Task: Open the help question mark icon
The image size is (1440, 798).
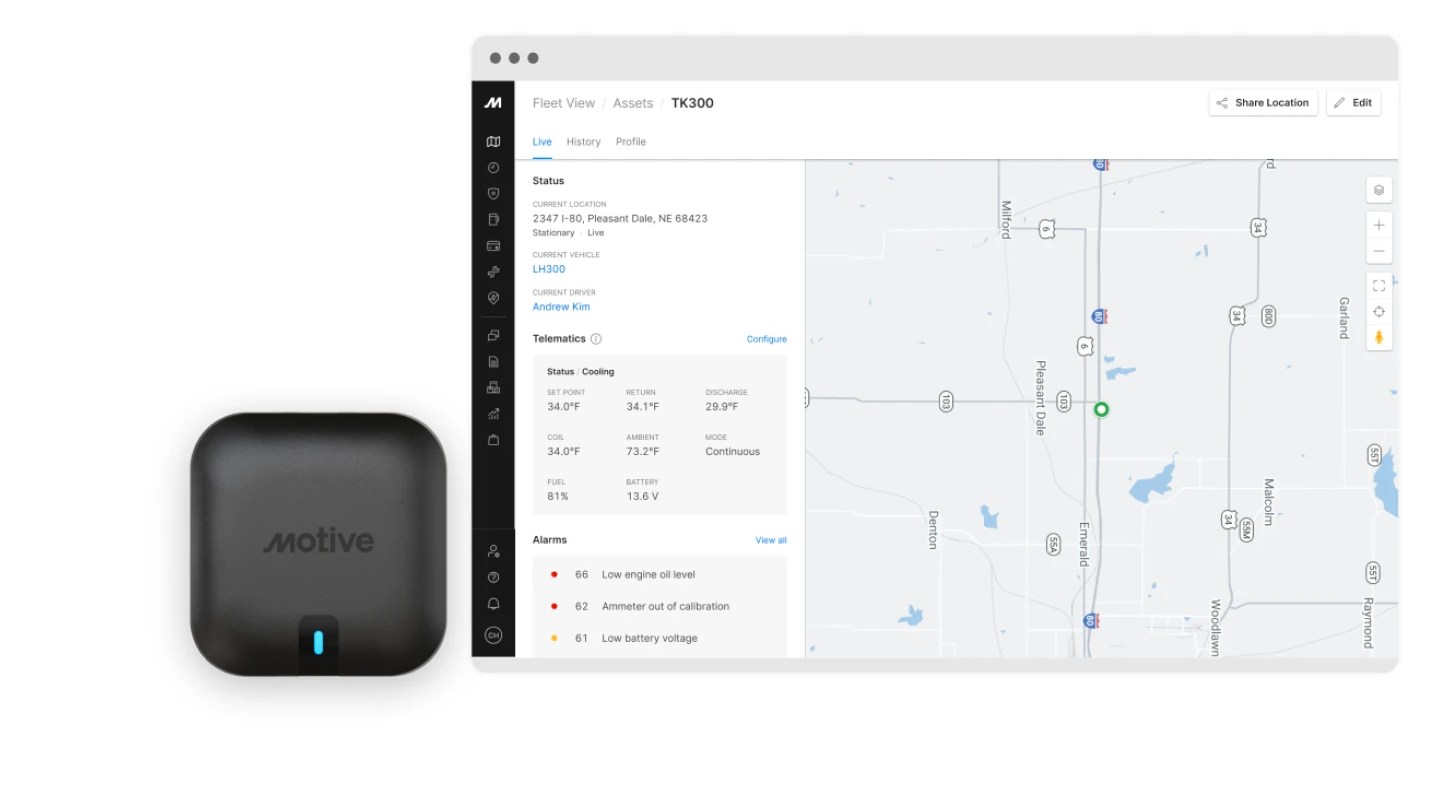Action: 493,577
